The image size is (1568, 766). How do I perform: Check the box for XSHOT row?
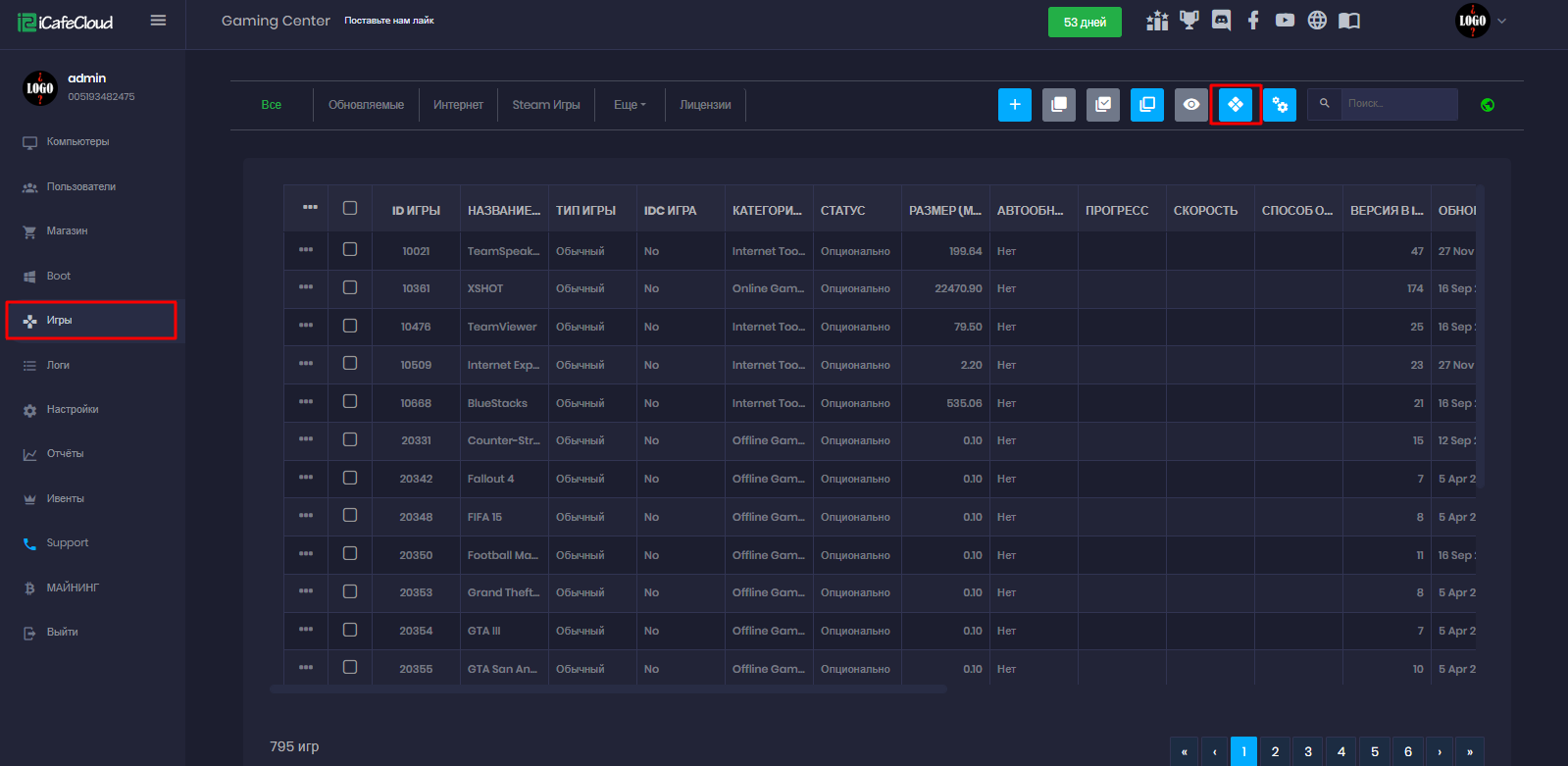pos(350,287)
